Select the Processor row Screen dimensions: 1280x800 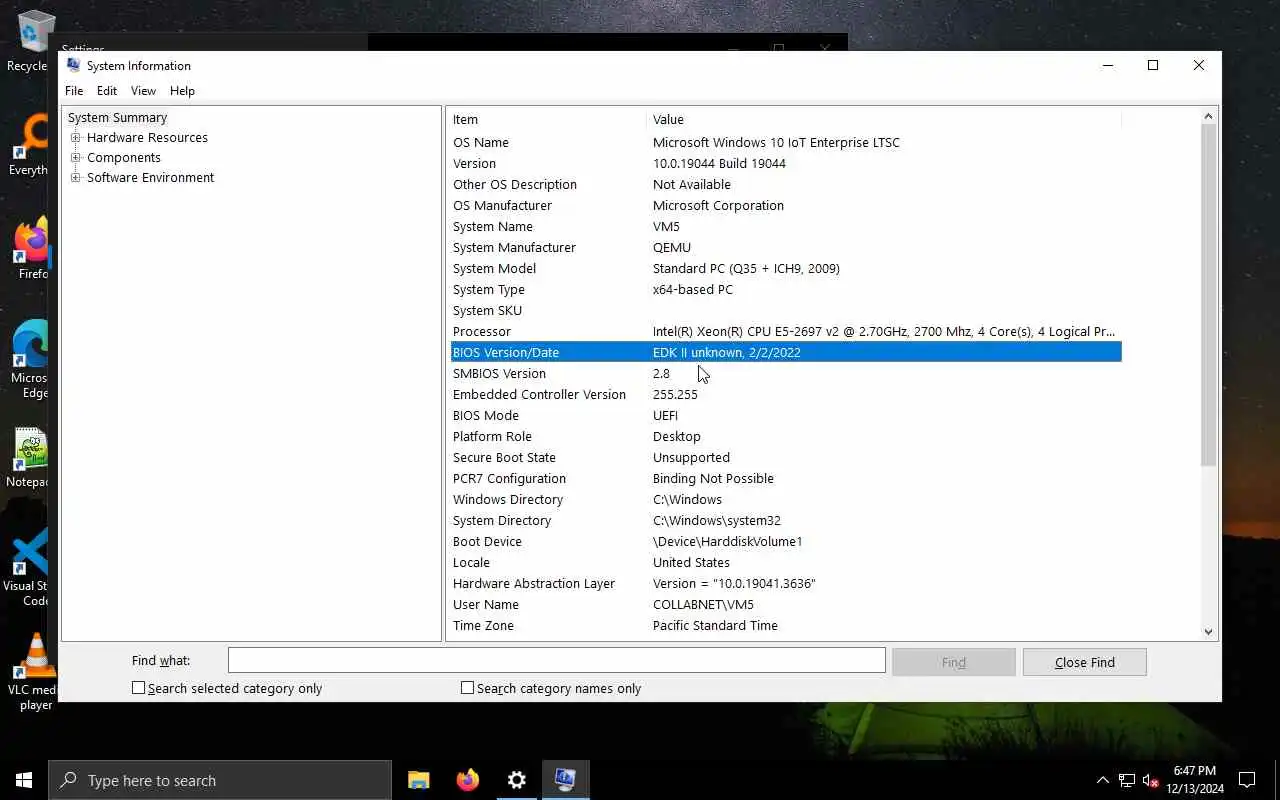click(786, 332)
